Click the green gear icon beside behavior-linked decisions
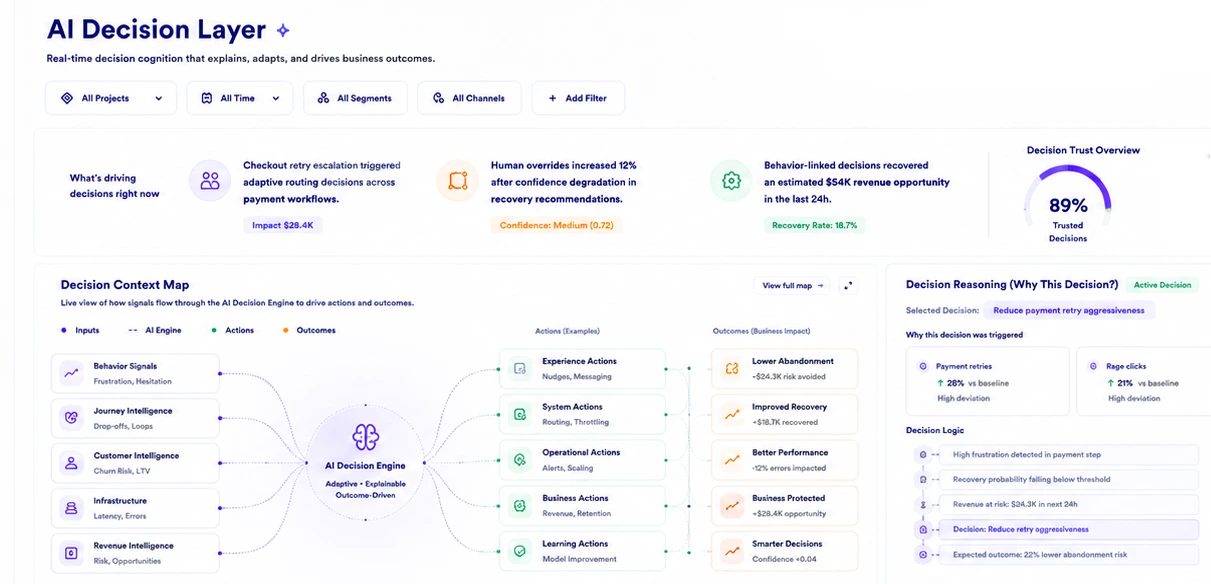This screenshot has width=1211, height=584. point(731,181)
